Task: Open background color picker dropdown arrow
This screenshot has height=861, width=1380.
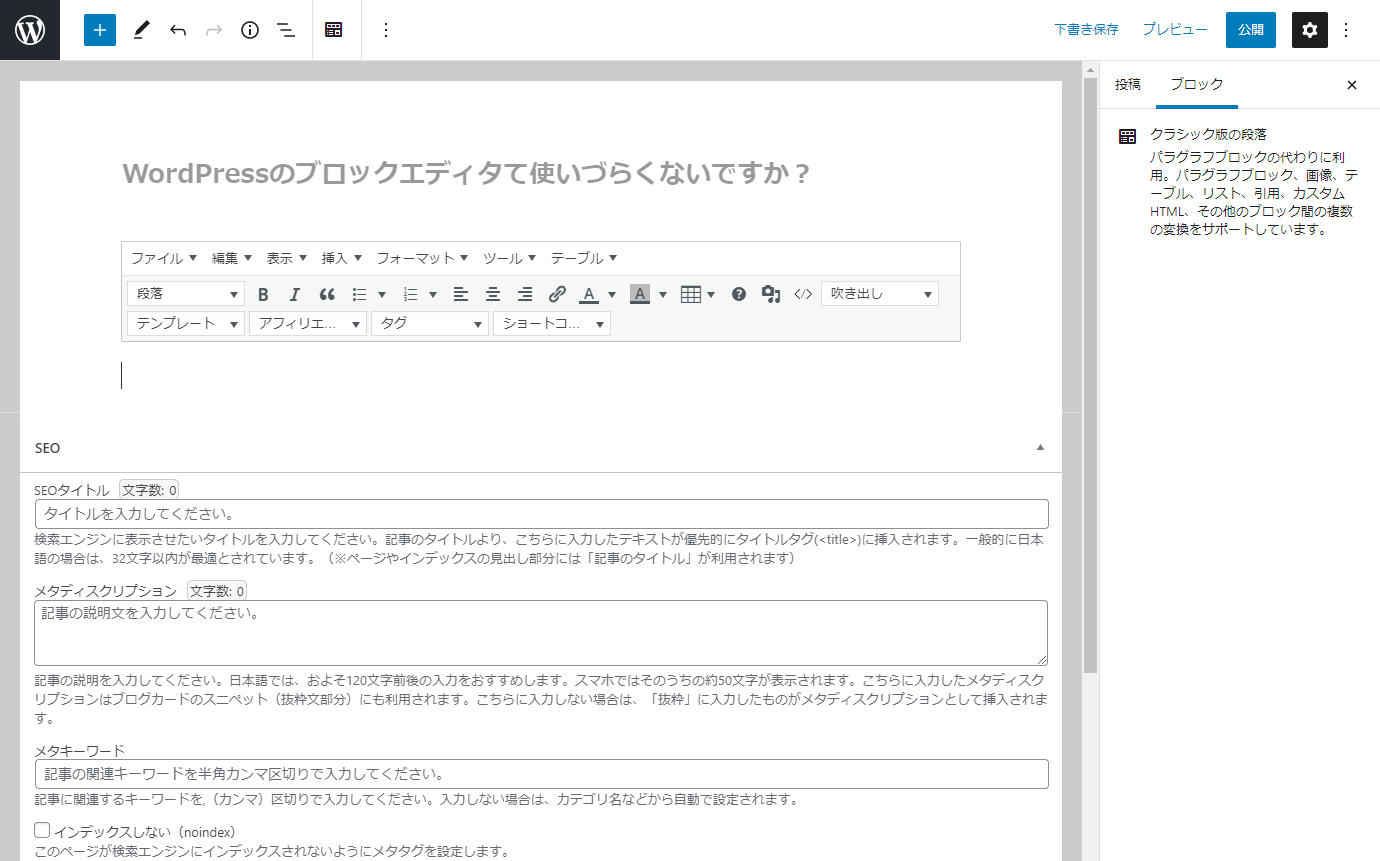Action: click(x=663, y=294)
